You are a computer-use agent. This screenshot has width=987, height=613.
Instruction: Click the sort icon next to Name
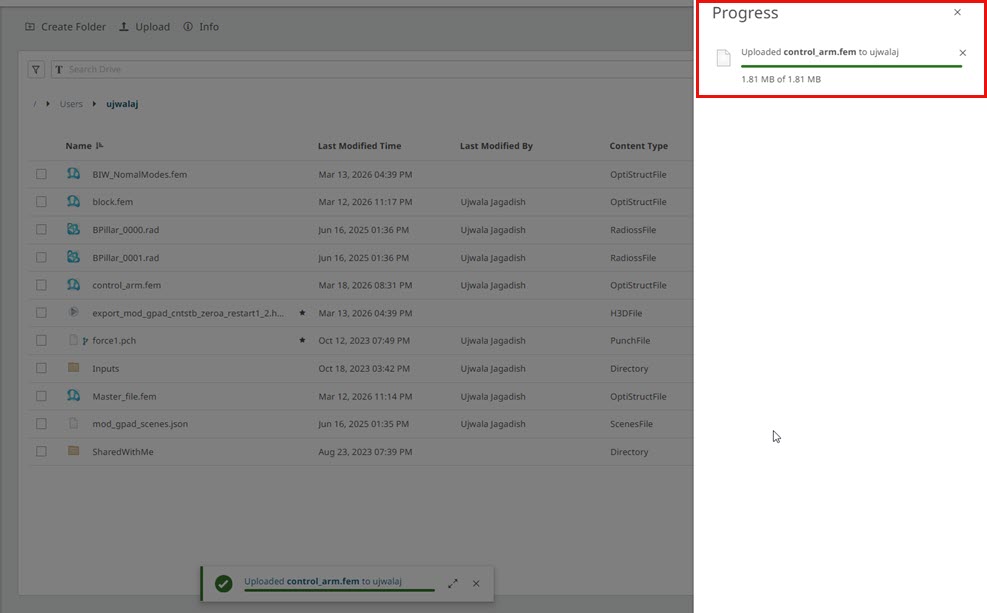point(98,146)
